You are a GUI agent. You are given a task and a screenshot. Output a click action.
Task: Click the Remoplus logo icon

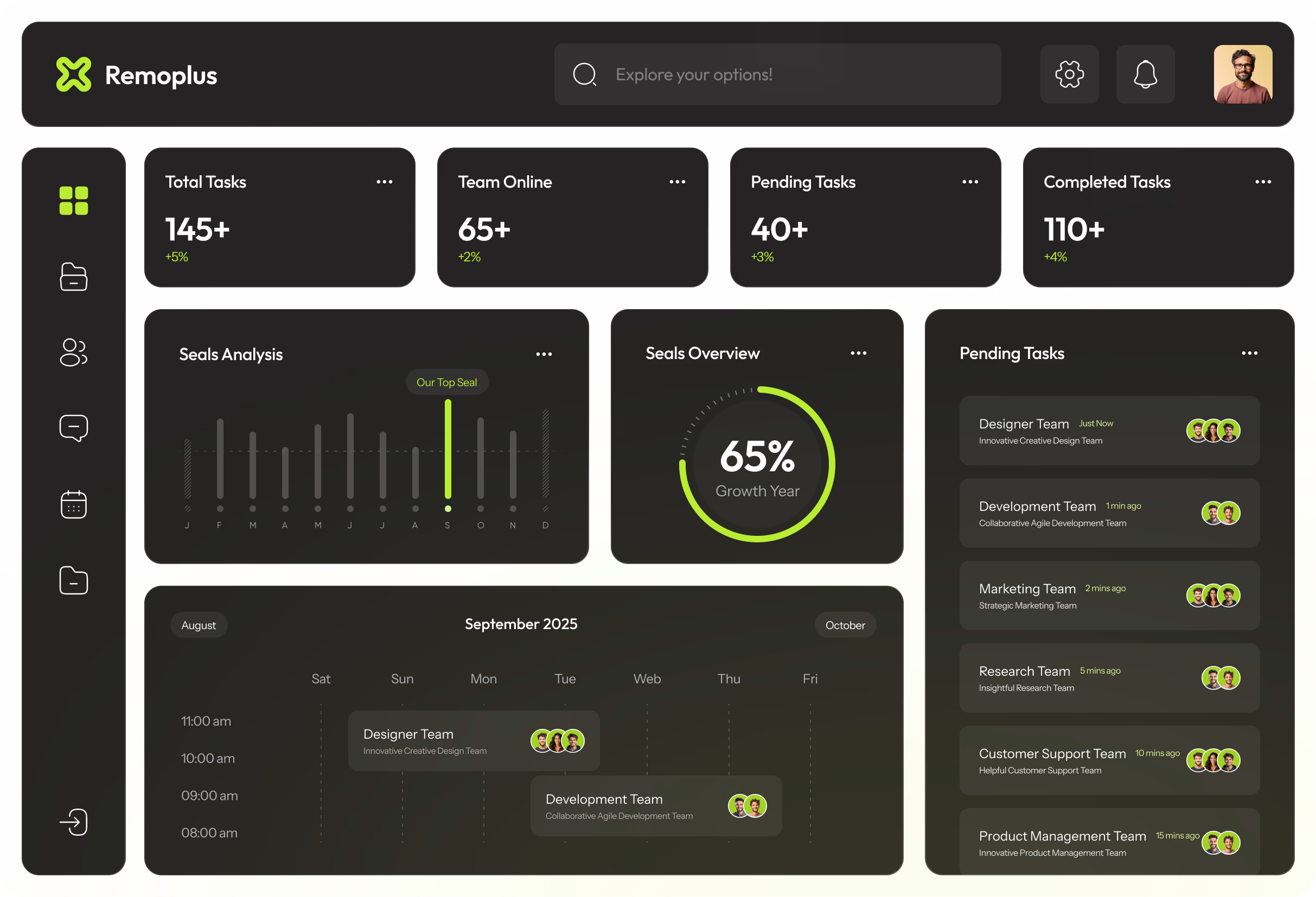coord(74,74)
